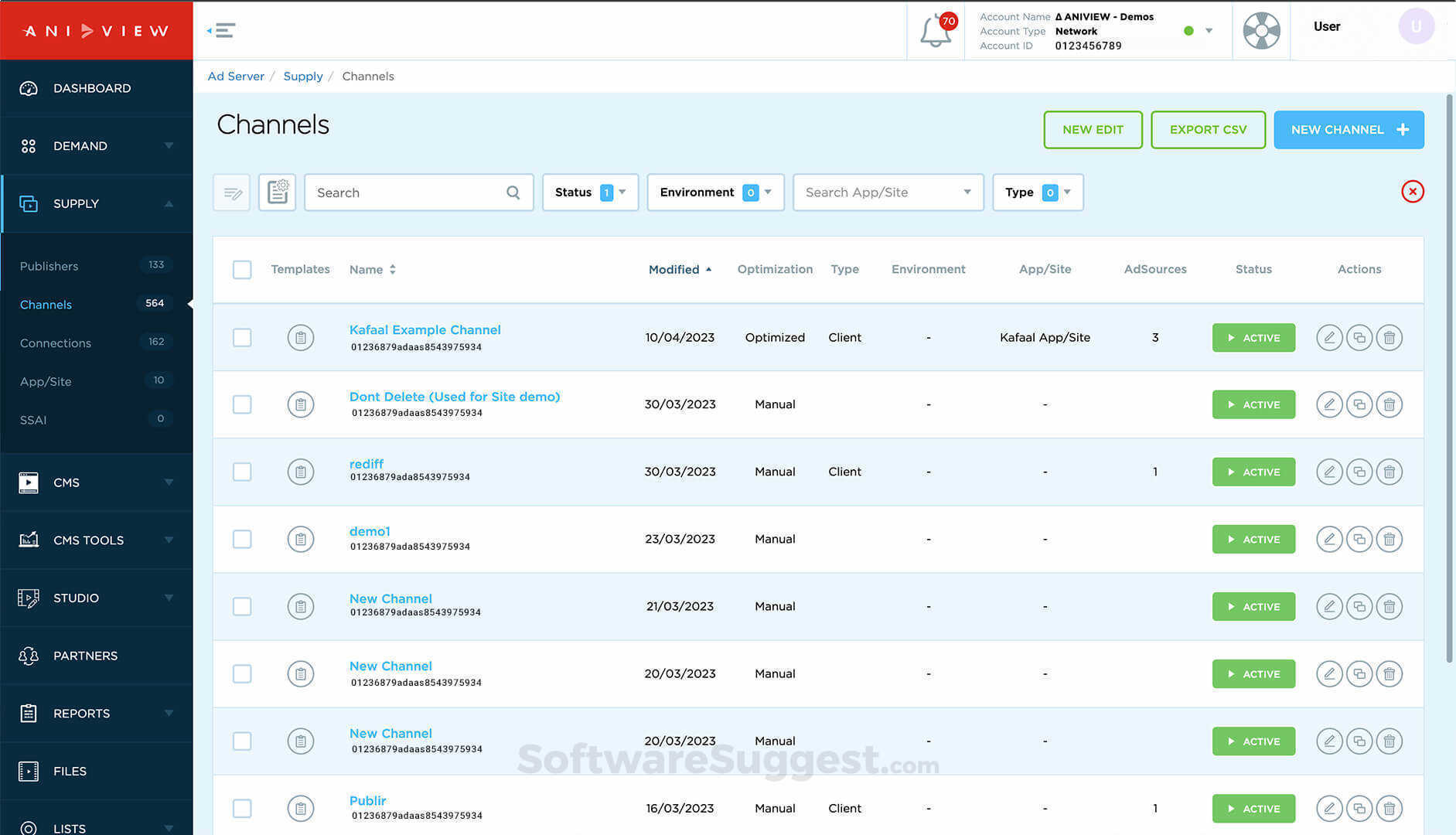Go to Channels in the Supply sidebar
This screenshot has width=1456, height=835.
[x=45, y=305]
